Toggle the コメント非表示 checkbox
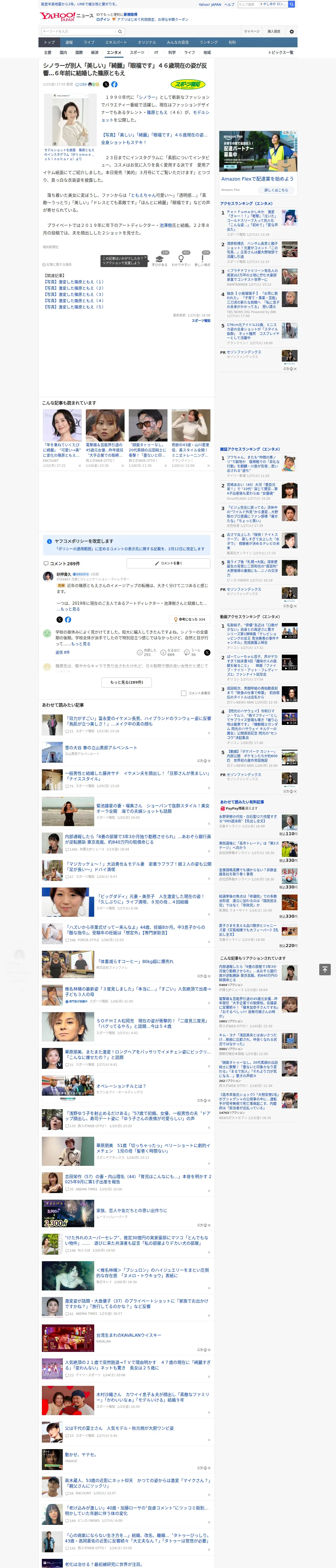Viewport: 336px width, 1568px height. coord(183,693)
